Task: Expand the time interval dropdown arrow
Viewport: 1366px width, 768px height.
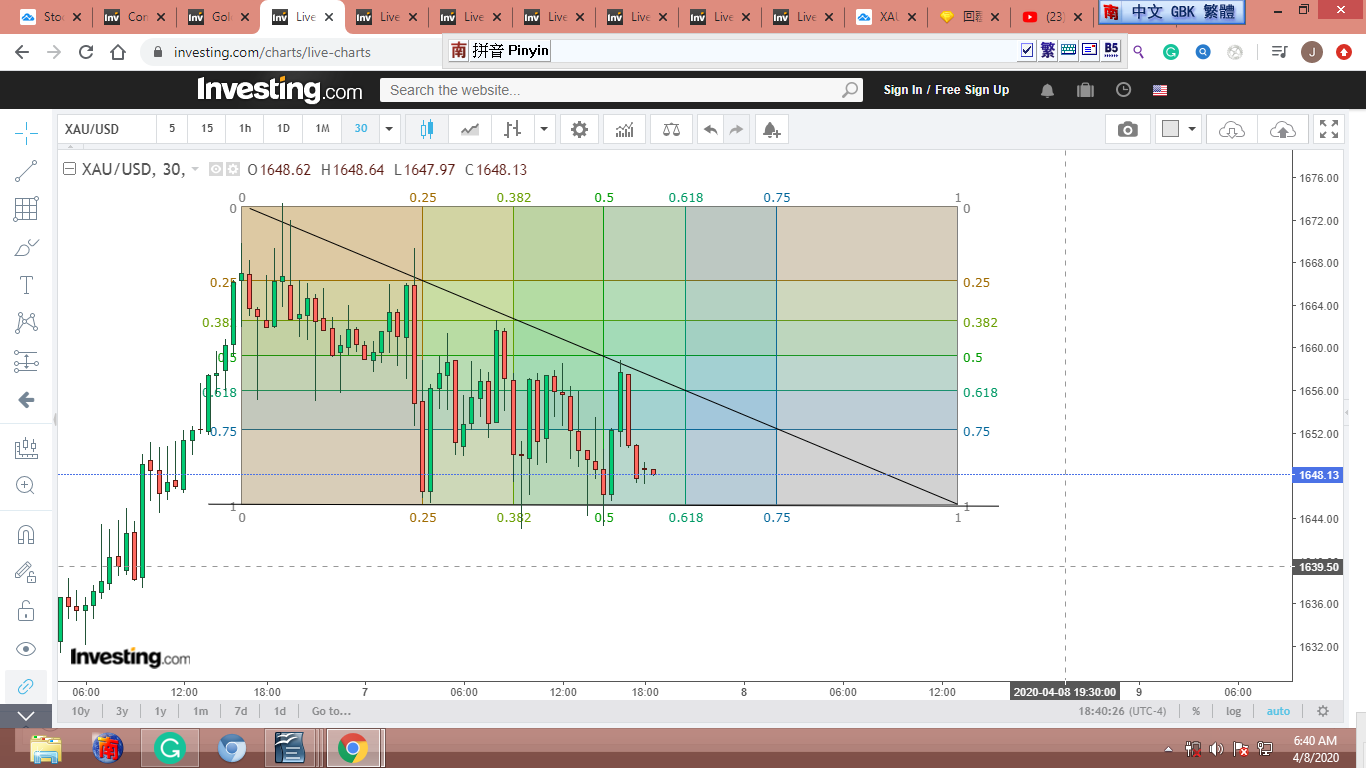Action: point(390,129)
